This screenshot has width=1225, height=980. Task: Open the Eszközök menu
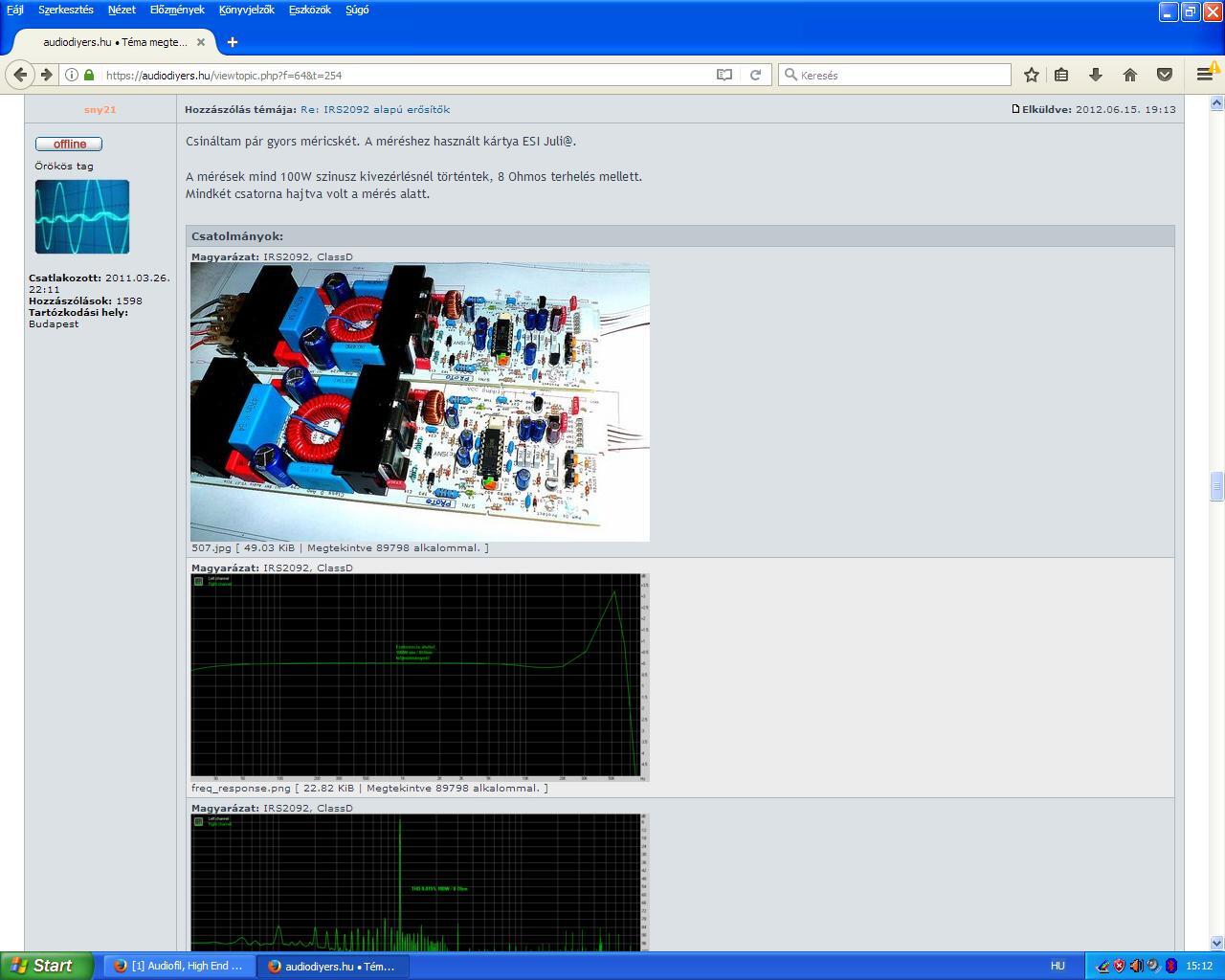310,10
